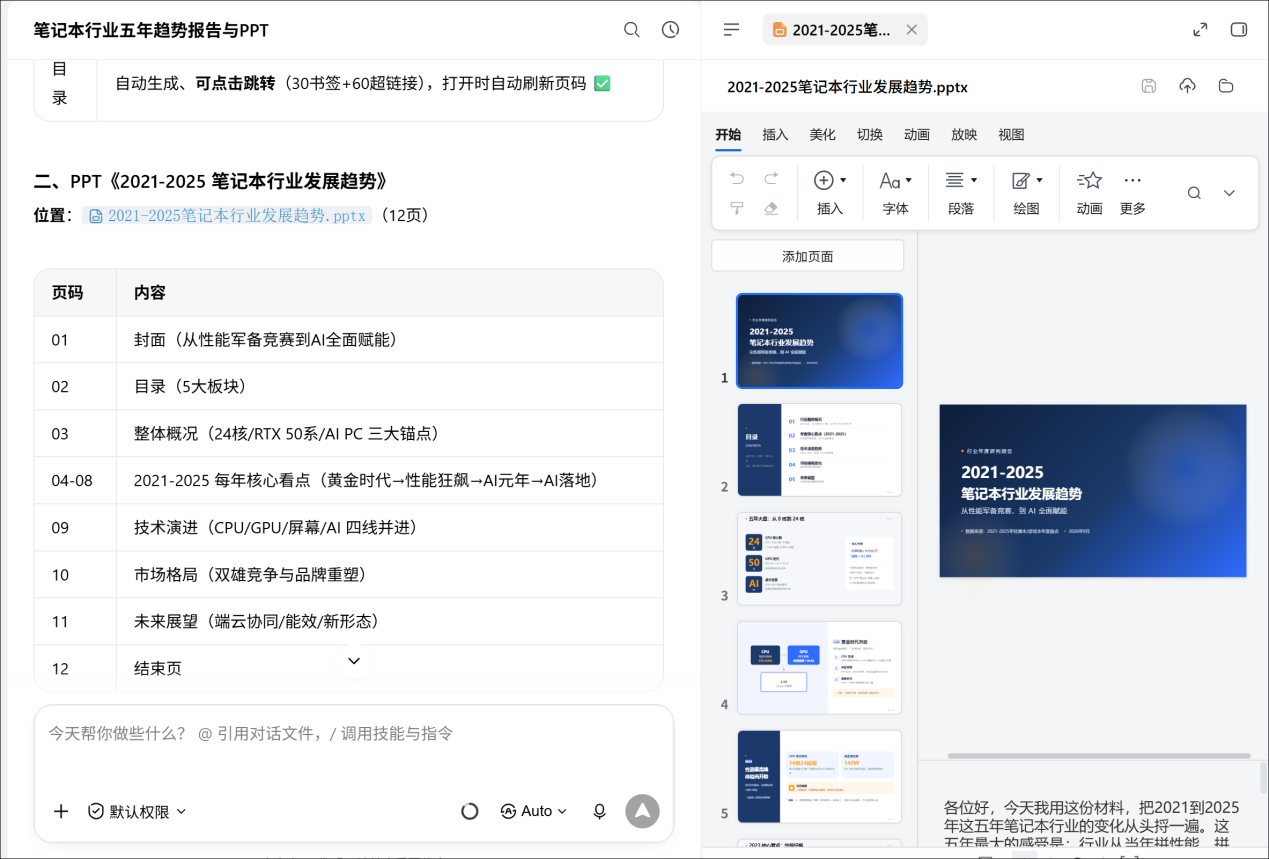The image size is (1269, 859).
Task: Select slide 5 thumbnail
Action: point(819,777)
